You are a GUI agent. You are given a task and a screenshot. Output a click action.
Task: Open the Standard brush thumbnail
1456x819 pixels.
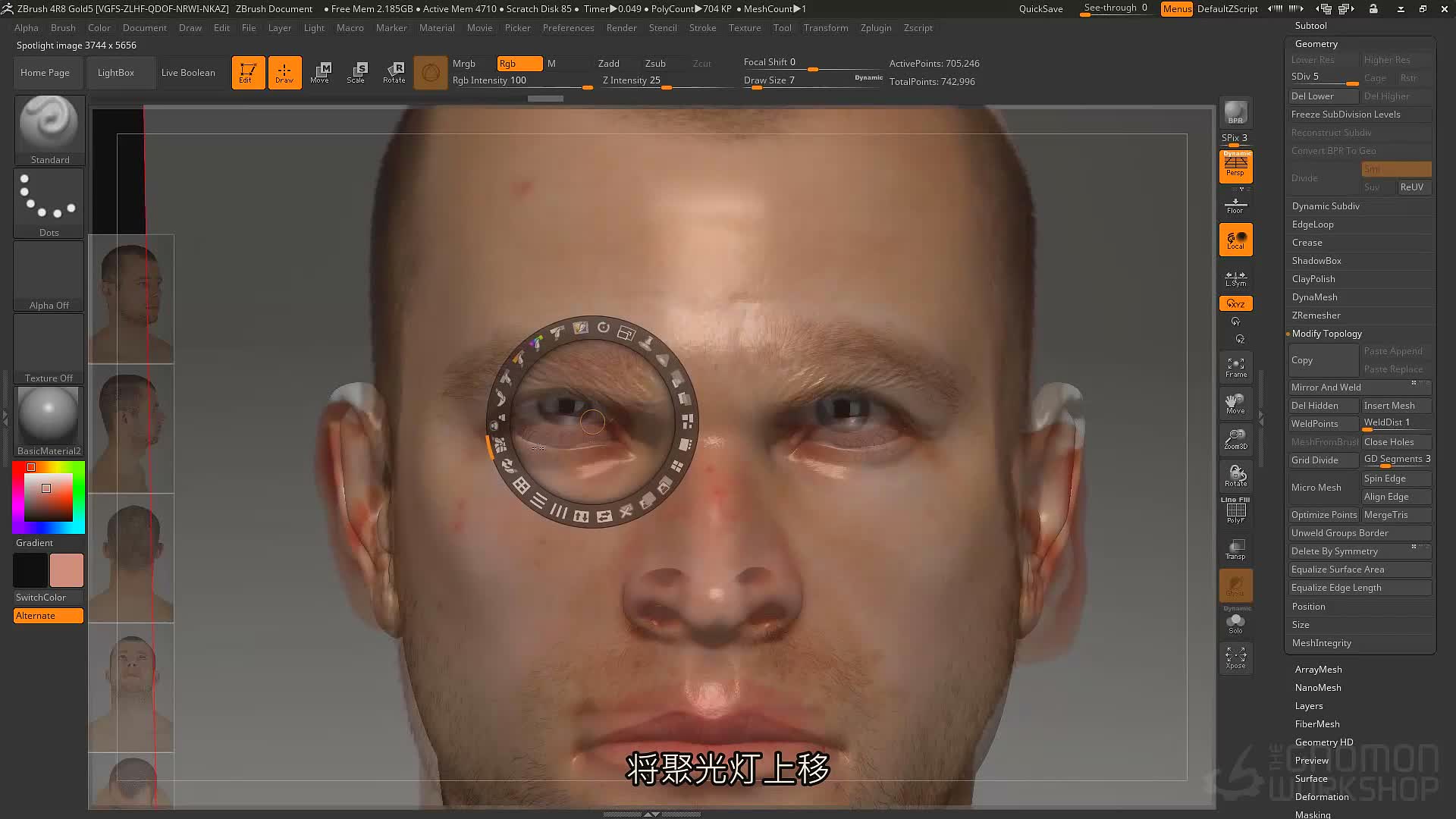click(49, 130)
